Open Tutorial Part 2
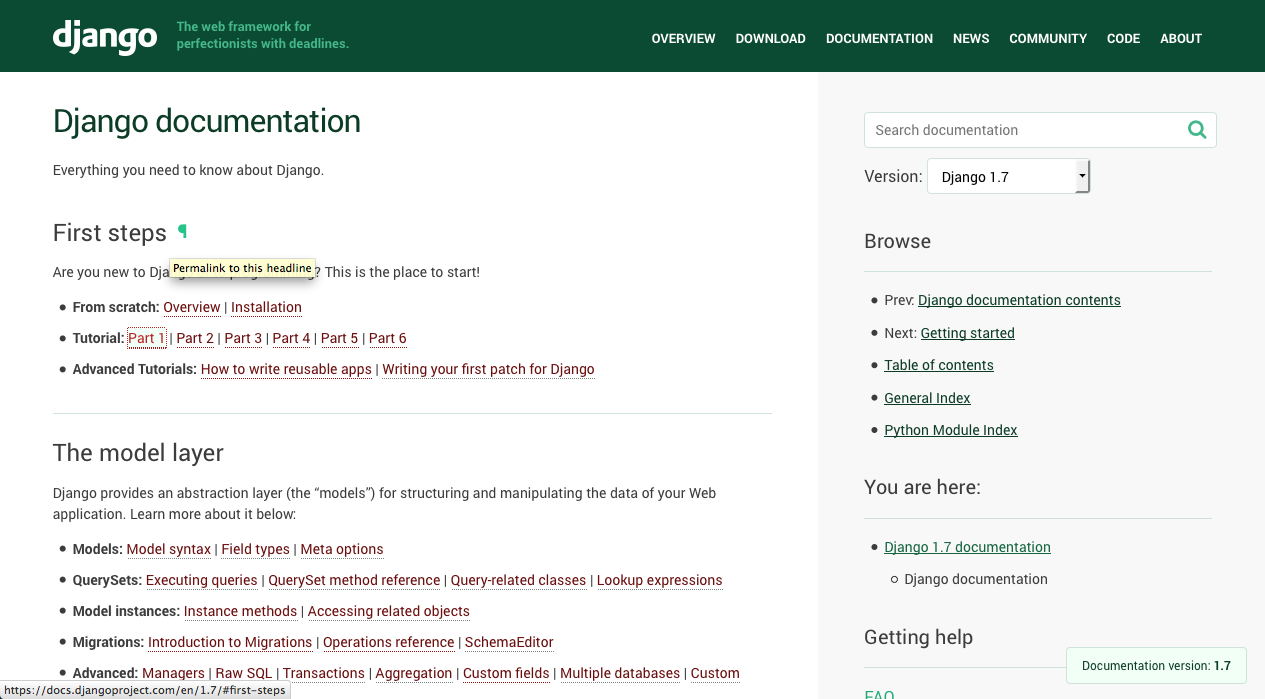 (x=195, y=338)
